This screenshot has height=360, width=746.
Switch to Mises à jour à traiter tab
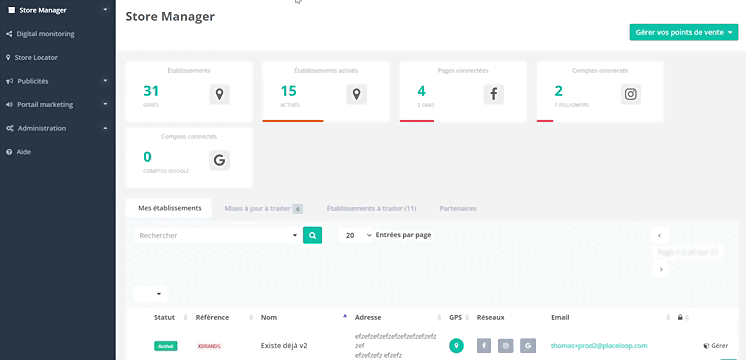[264, 209]
